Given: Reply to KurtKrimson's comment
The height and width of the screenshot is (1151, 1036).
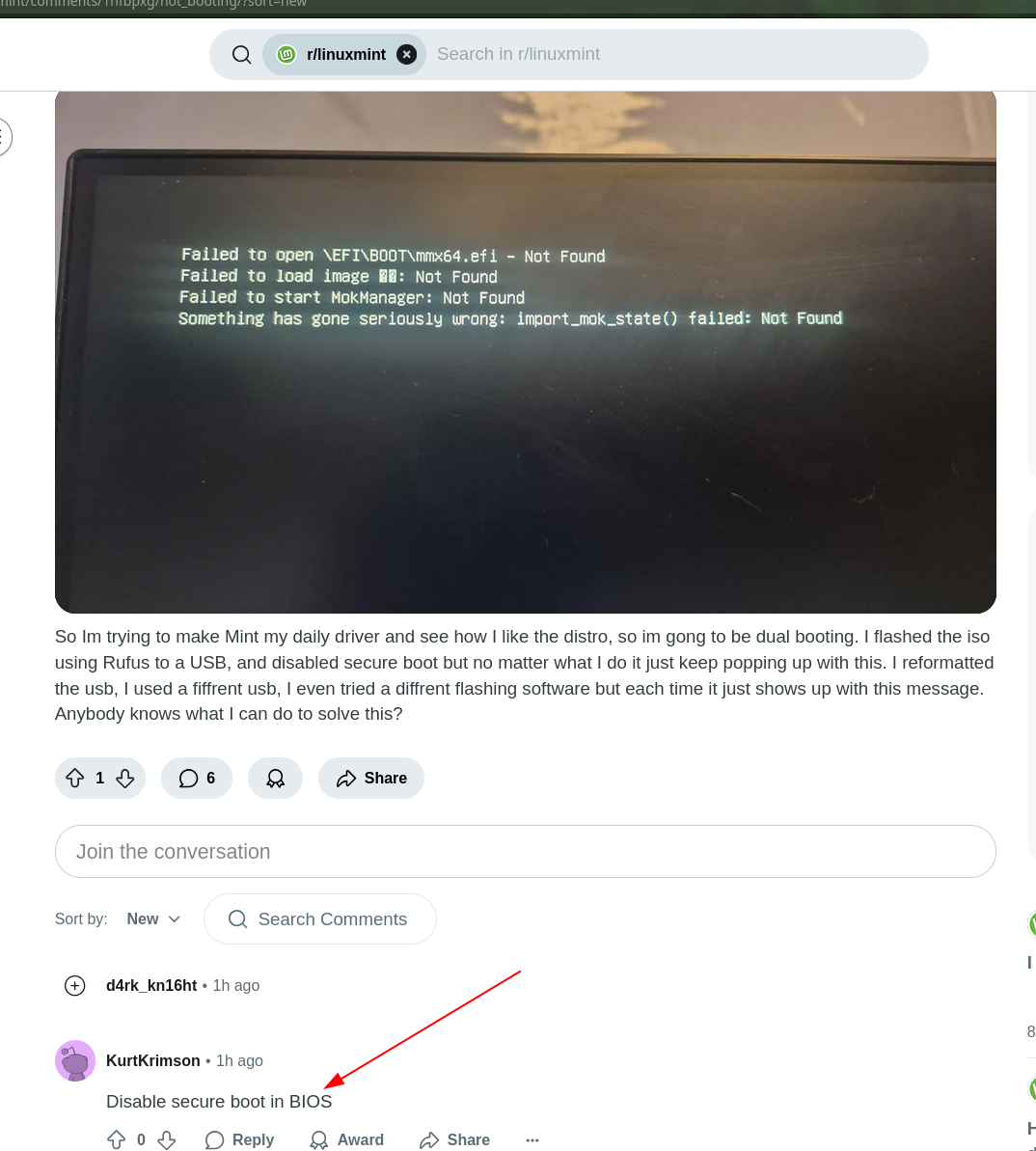Looking at the screenshot, I should point(240,1140).
